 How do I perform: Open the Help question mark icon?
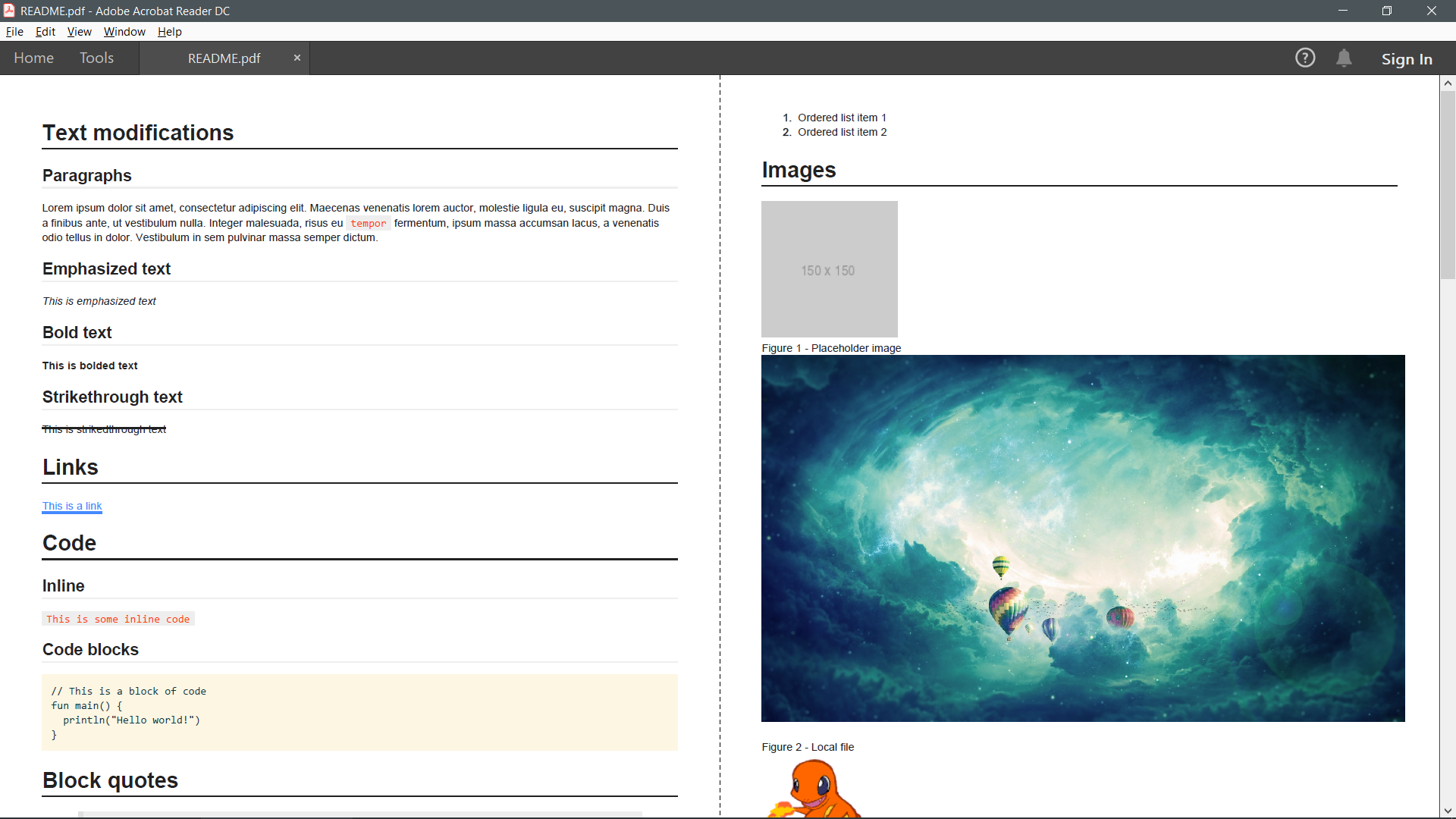tap(1304, 58)
